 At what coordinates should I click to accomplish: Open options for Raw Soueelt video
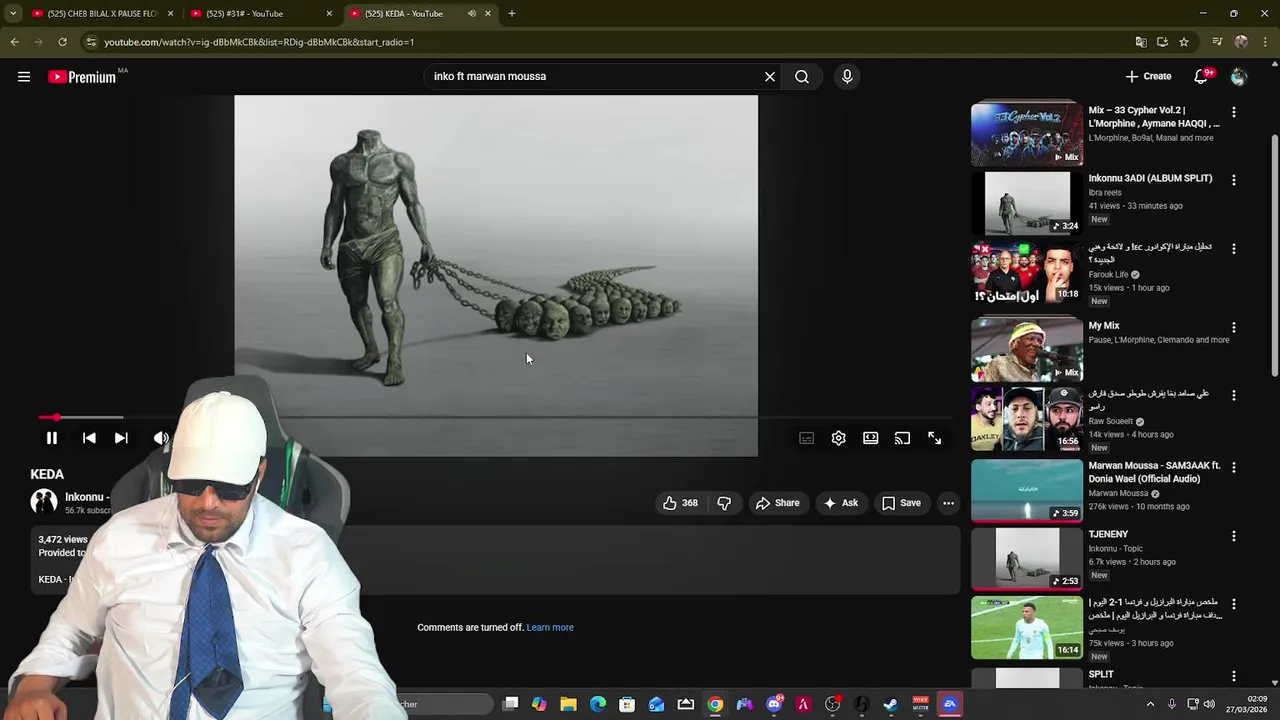point(1234,396)
